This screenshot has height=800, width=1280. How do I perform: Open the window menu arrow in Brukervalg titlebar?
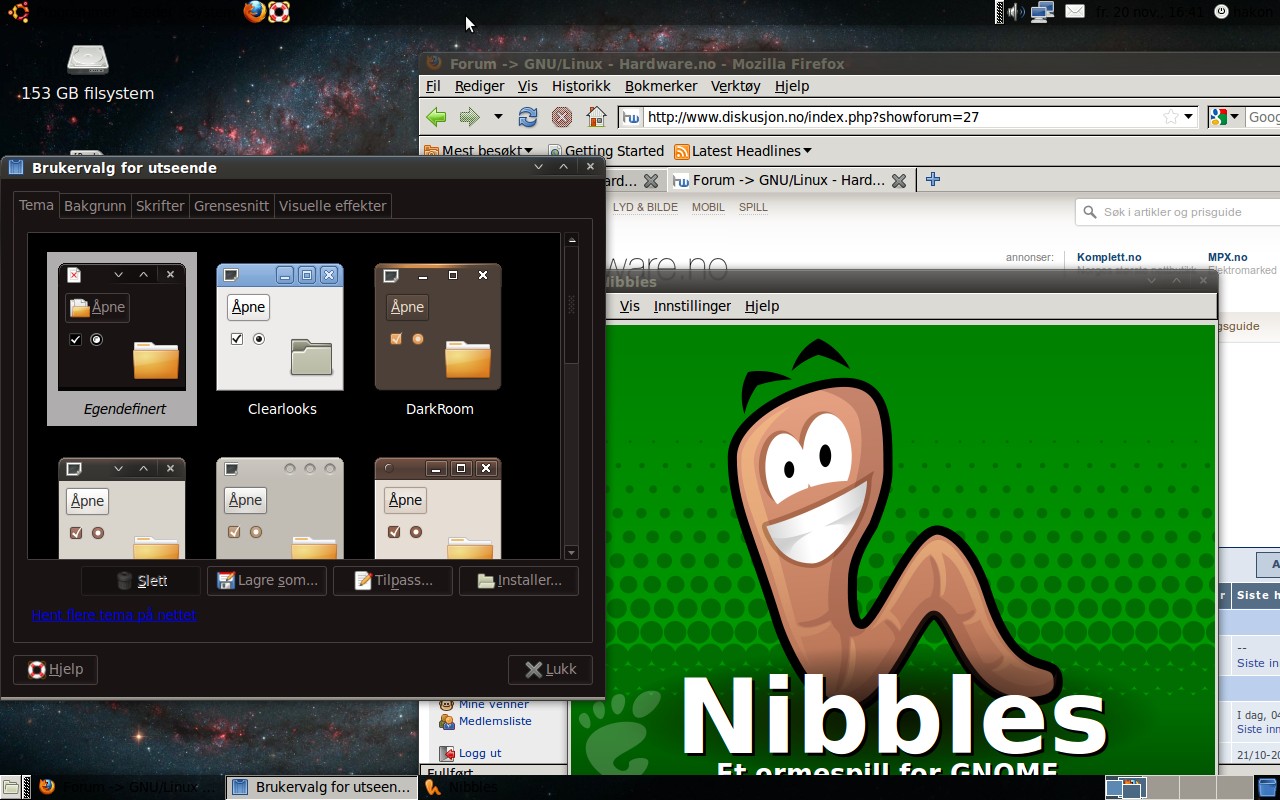[x=540, y=167]
